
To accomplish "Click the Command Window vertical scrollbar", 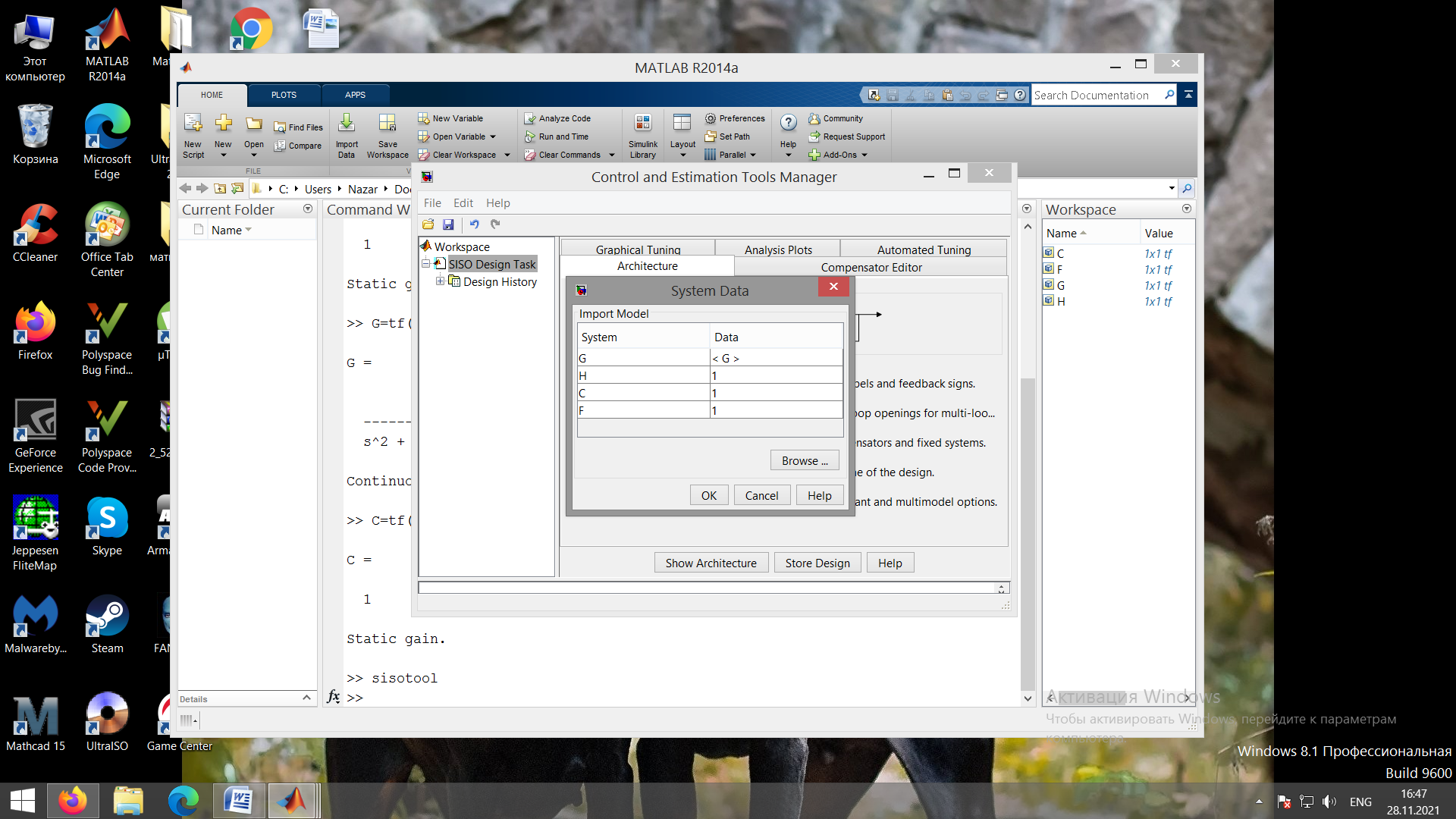I will (x=1028, y=533).
